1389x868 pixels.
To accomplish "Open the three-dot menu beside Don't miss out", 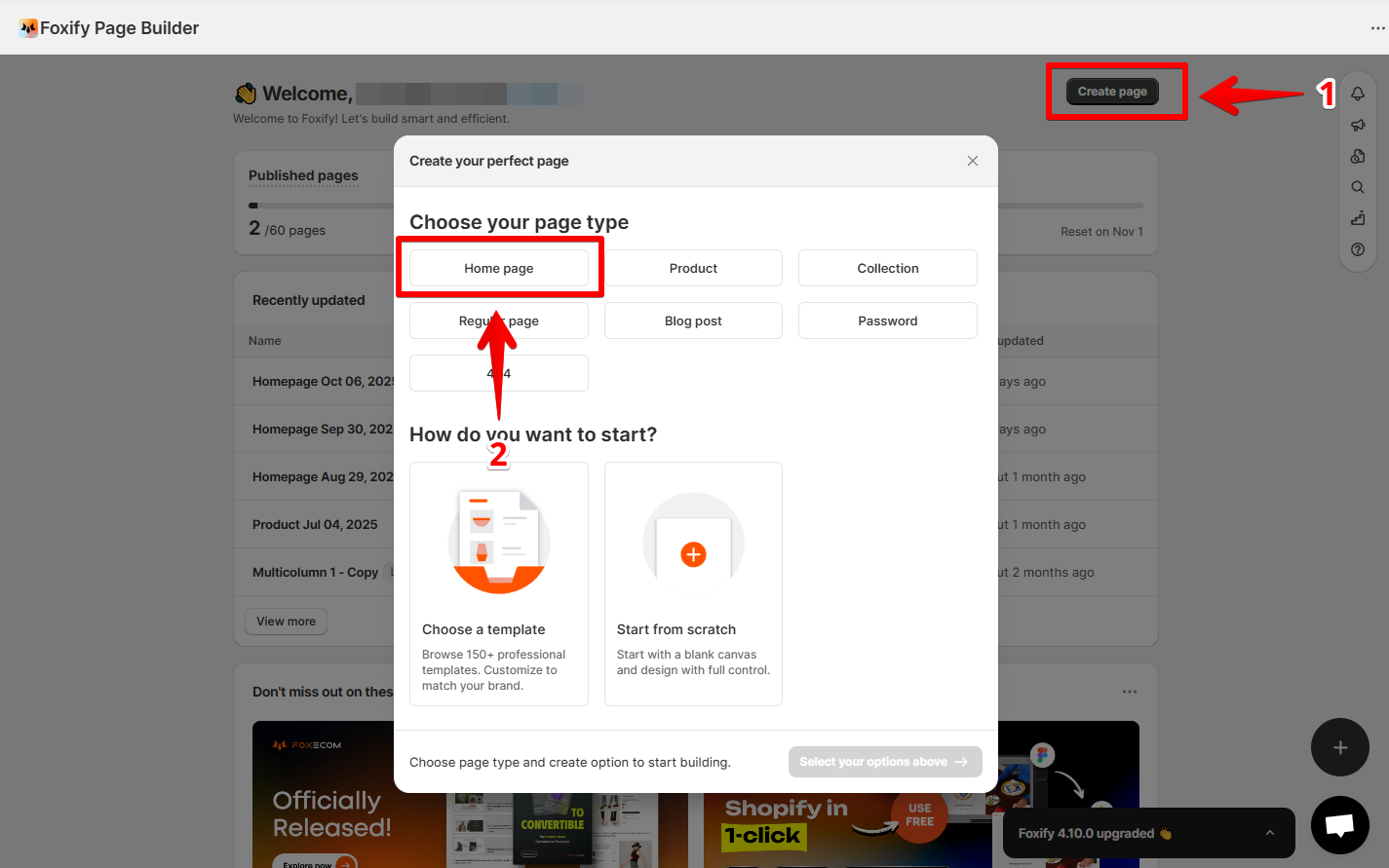I will coord(1130,692).
